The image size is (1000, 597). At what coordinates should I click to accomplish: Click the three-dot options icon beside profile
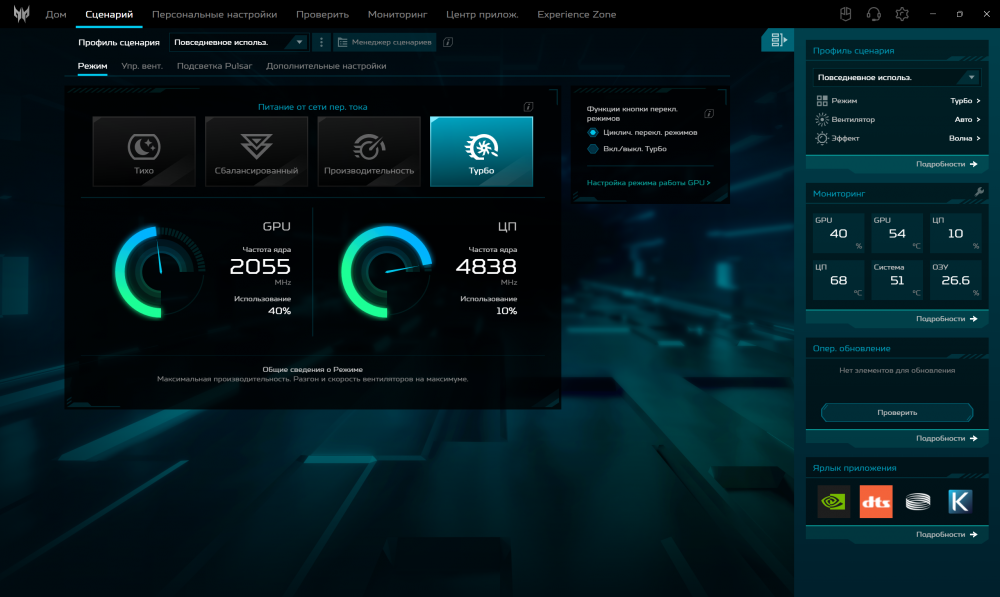[321, 42]
